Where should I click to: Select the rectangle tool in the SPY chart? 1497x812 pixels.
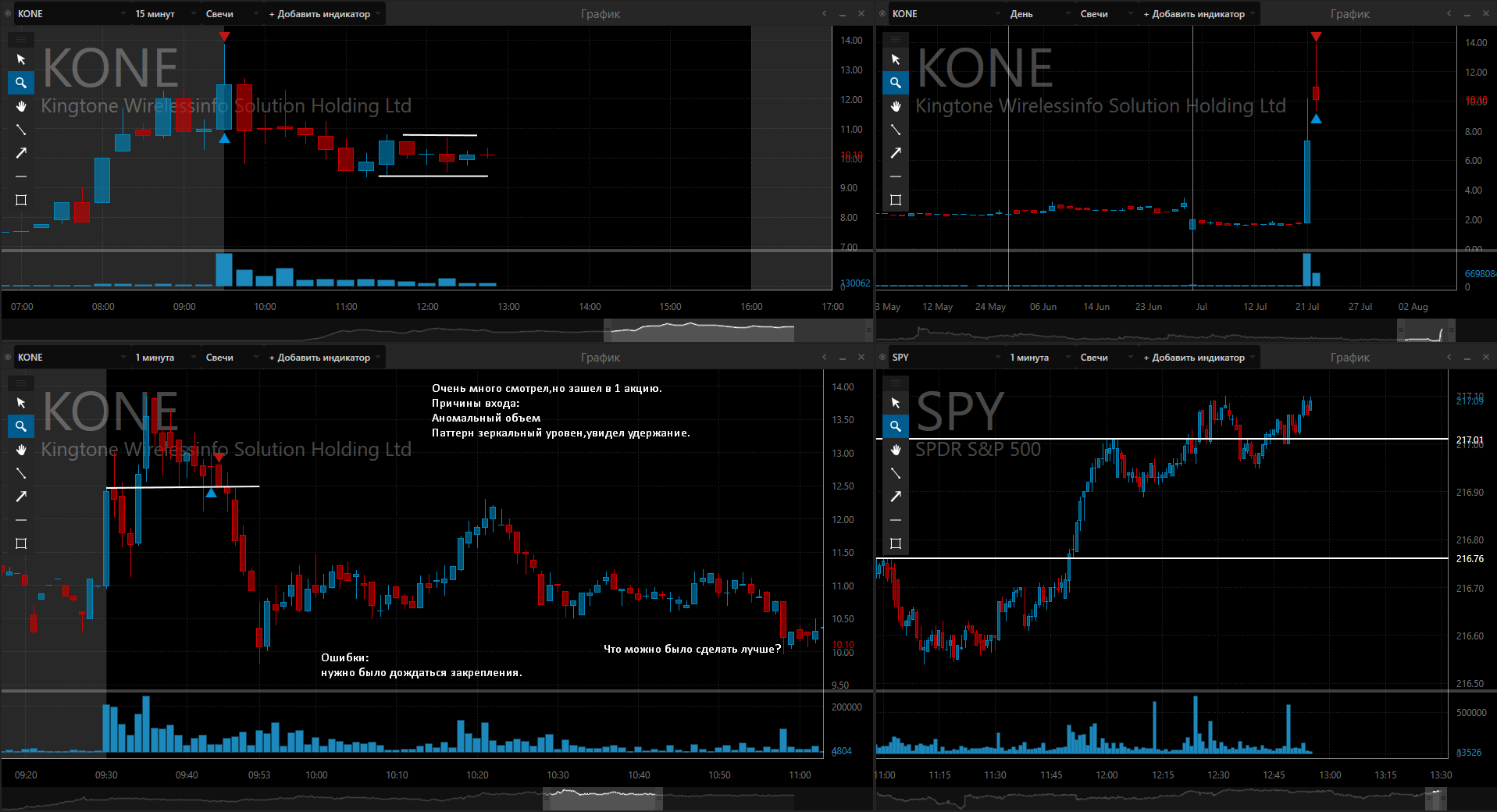click(896, 543)
